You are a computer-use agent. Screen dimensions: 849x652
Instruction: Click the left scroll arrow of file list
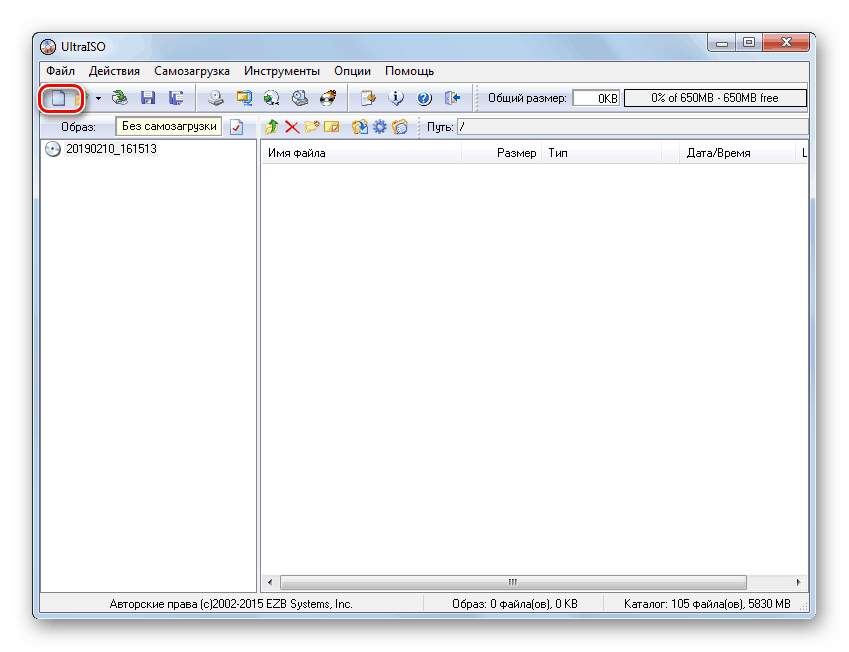click(x=270, y=583)
